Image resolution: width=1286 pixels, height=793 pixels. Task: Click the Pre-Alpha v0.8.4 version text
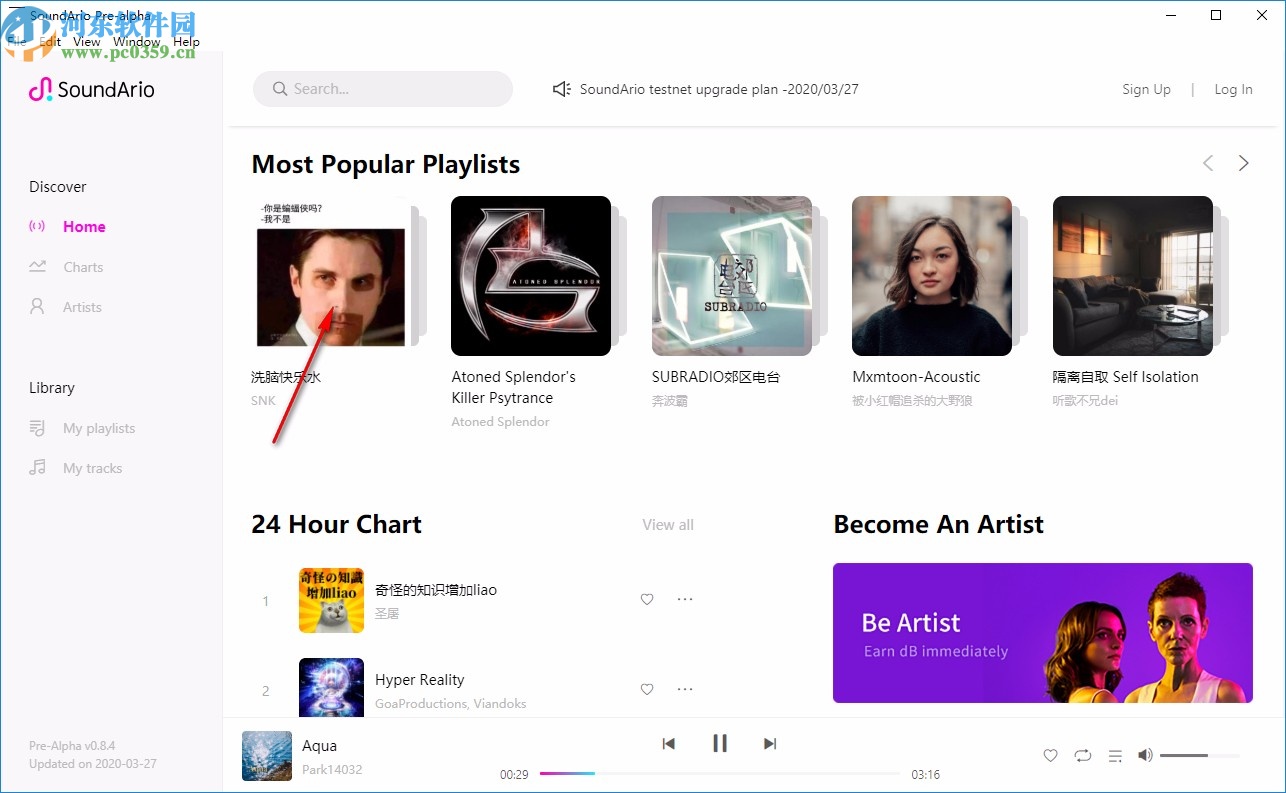[72, 746]
